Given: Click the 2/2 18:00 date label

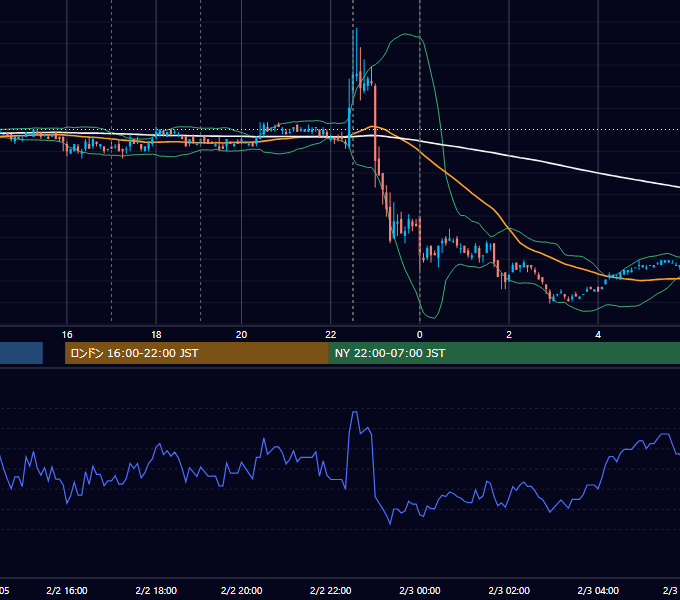Looking at the screenshot, I should point(156,590).
